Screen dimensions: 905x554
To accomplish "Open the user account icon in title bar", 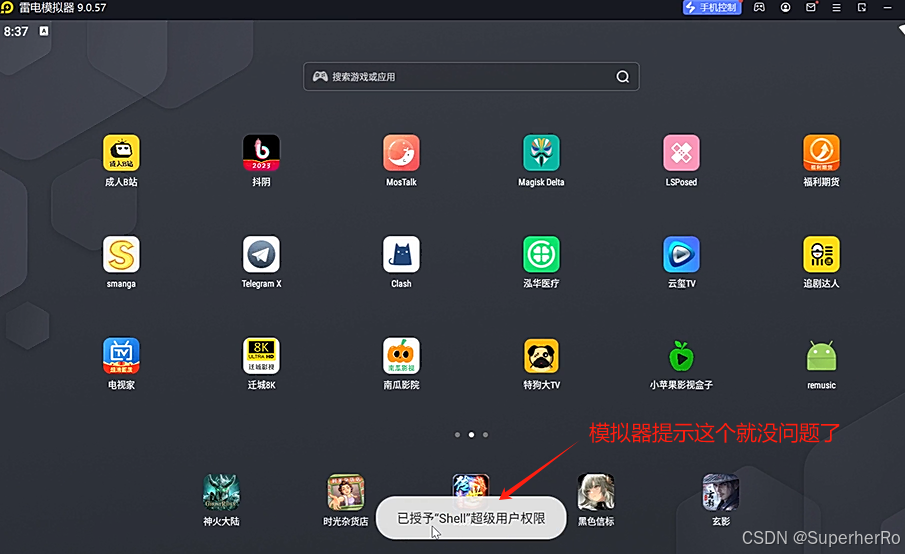I will click(786, 8).
